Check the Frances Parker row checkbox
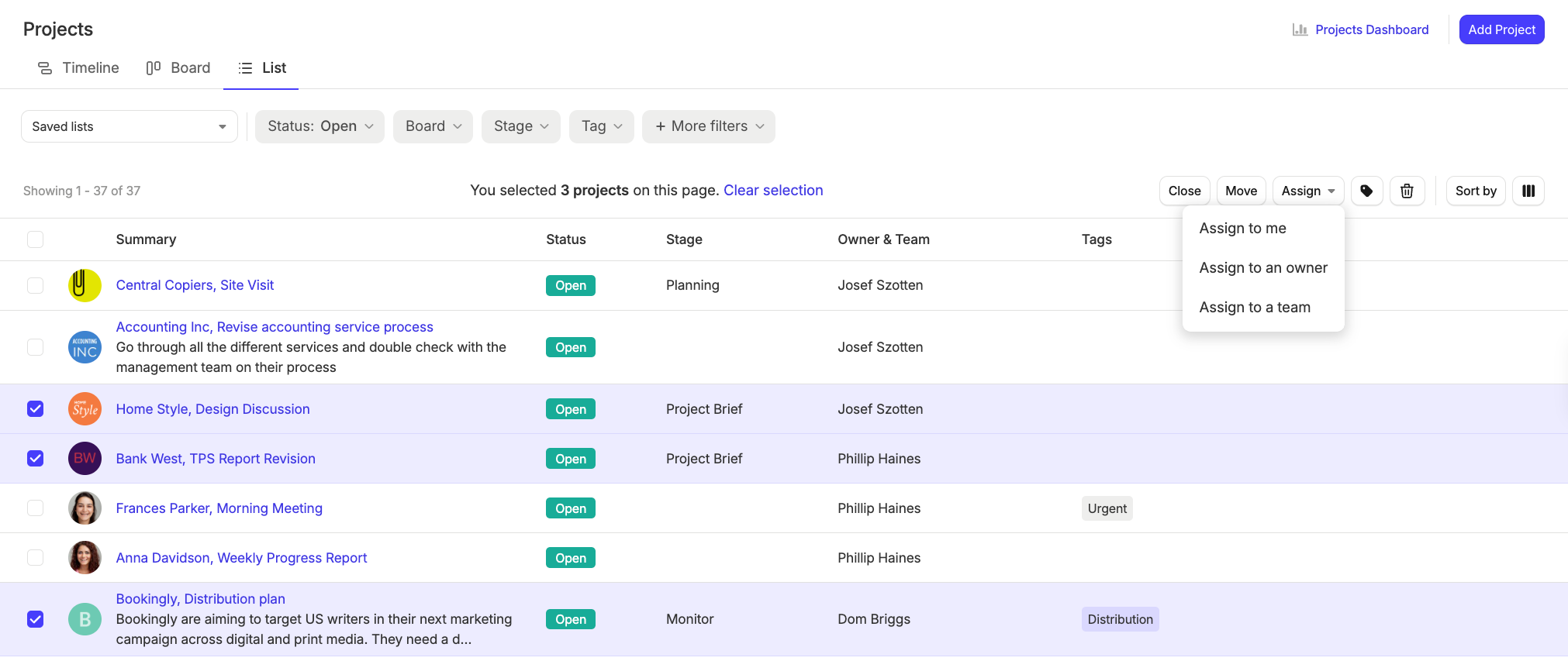The height and width of the screenshot is (661, 1568). click(x=35, y=508)
